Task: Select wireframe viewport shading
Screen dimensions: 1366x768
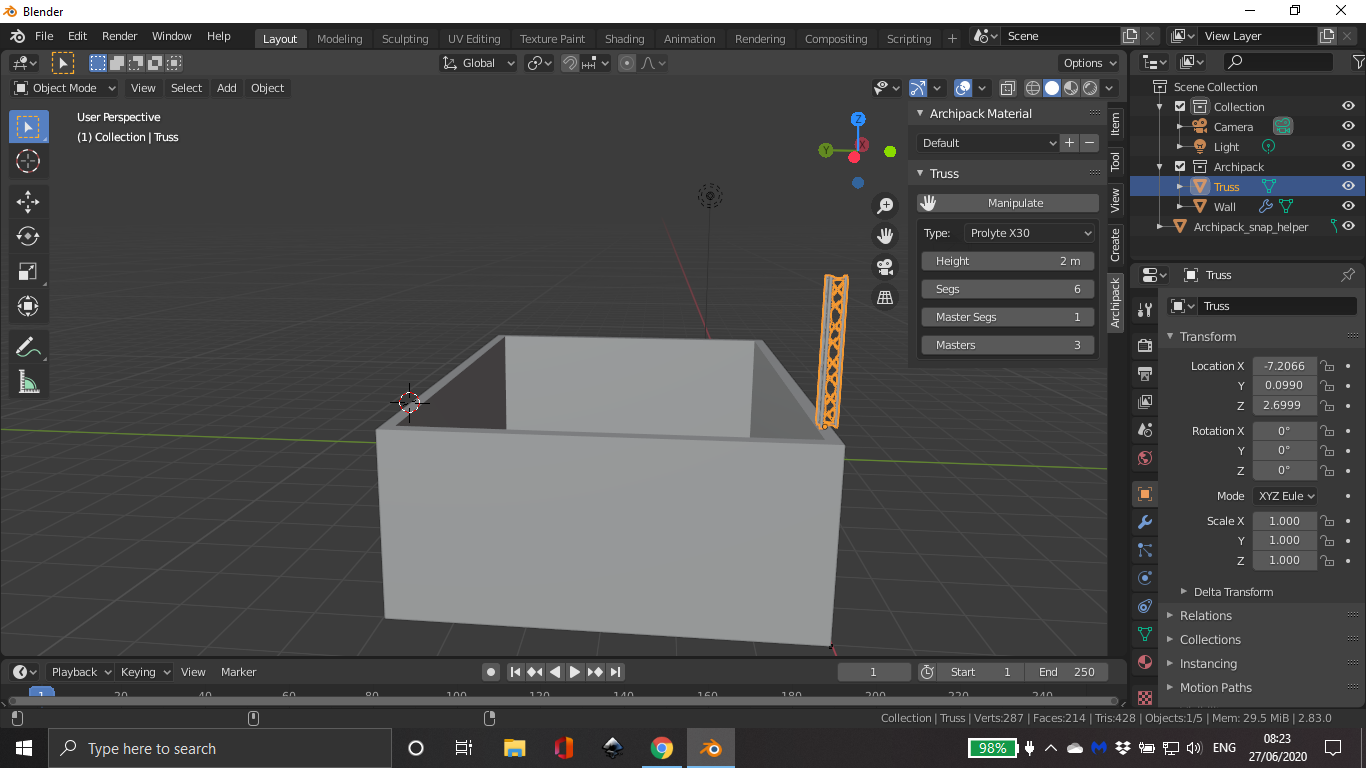Action: [1033, 88]
